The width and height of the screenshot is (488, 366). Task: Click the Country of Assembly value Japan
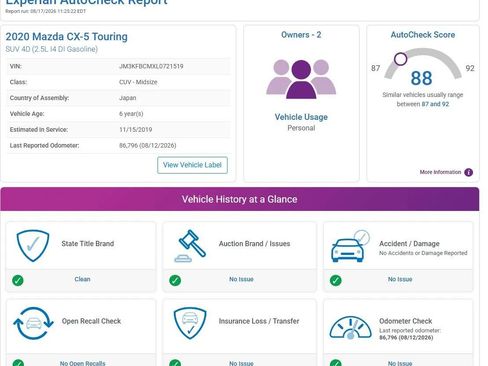point(127,98)
